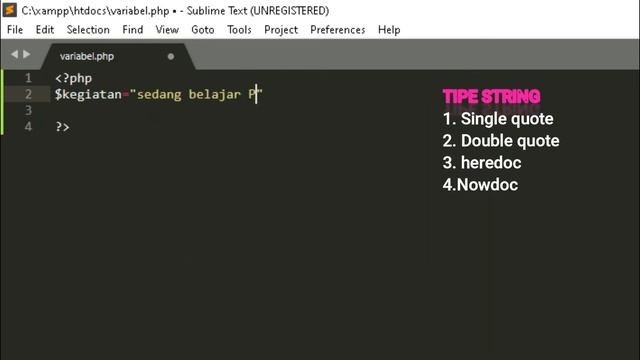Open the Project menu

point(281,30)
